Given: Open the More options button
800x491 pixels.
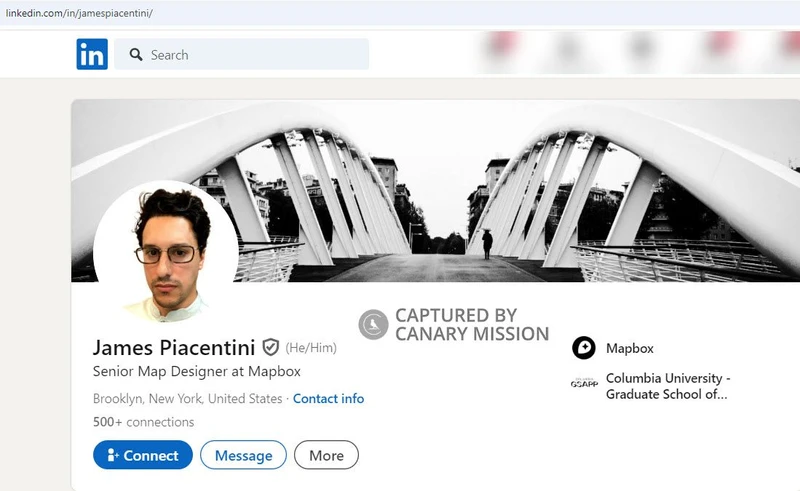Looking at the screenshot, I should click(x=326, y=455).
